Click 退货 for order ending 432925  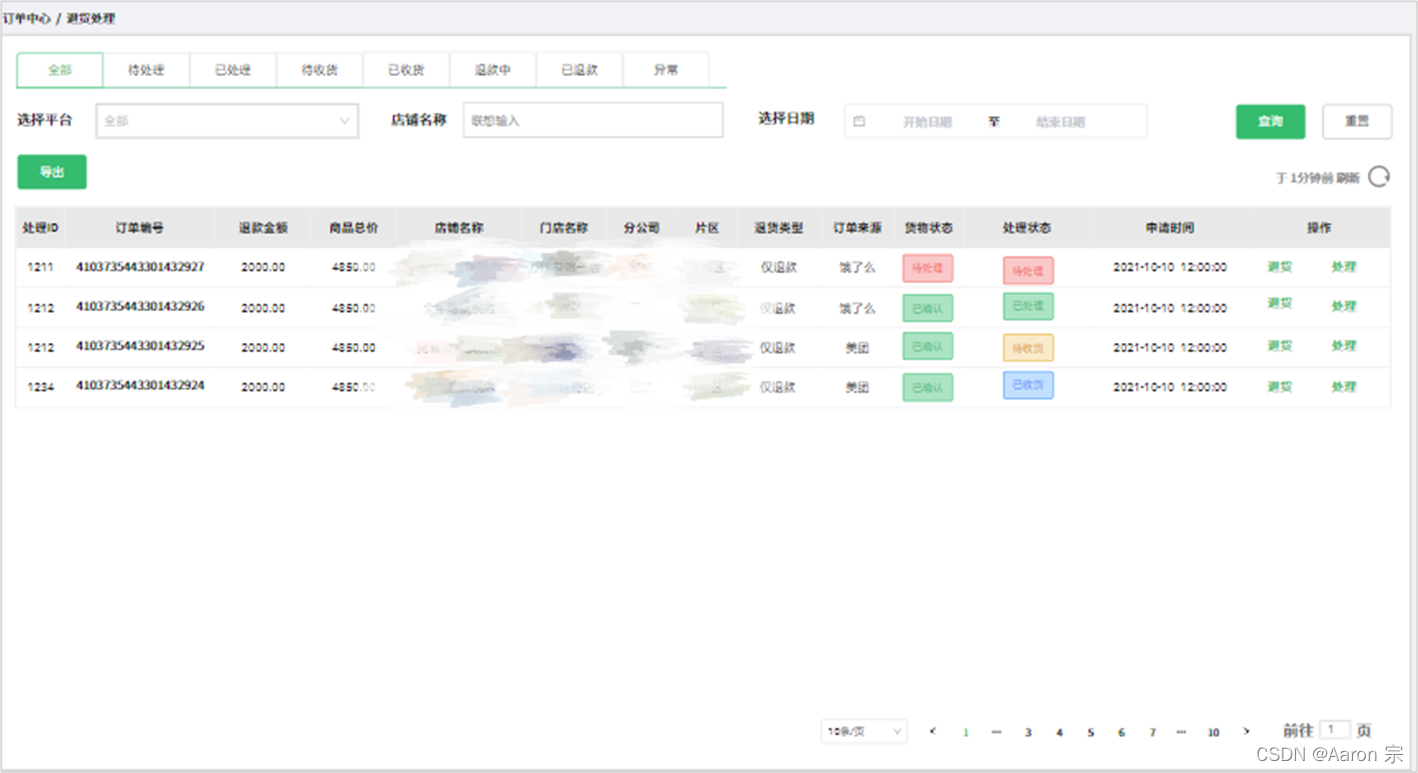(1280, 346)
